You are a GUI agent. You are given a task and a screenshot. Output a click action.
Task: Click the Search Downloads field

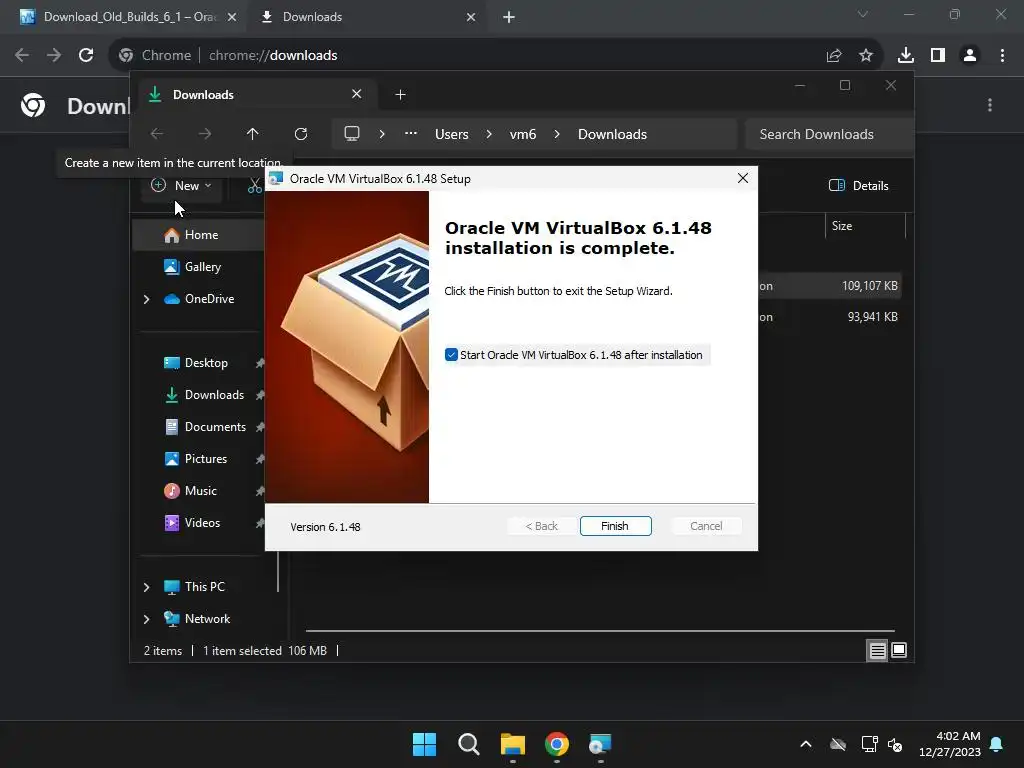[829, 134]
